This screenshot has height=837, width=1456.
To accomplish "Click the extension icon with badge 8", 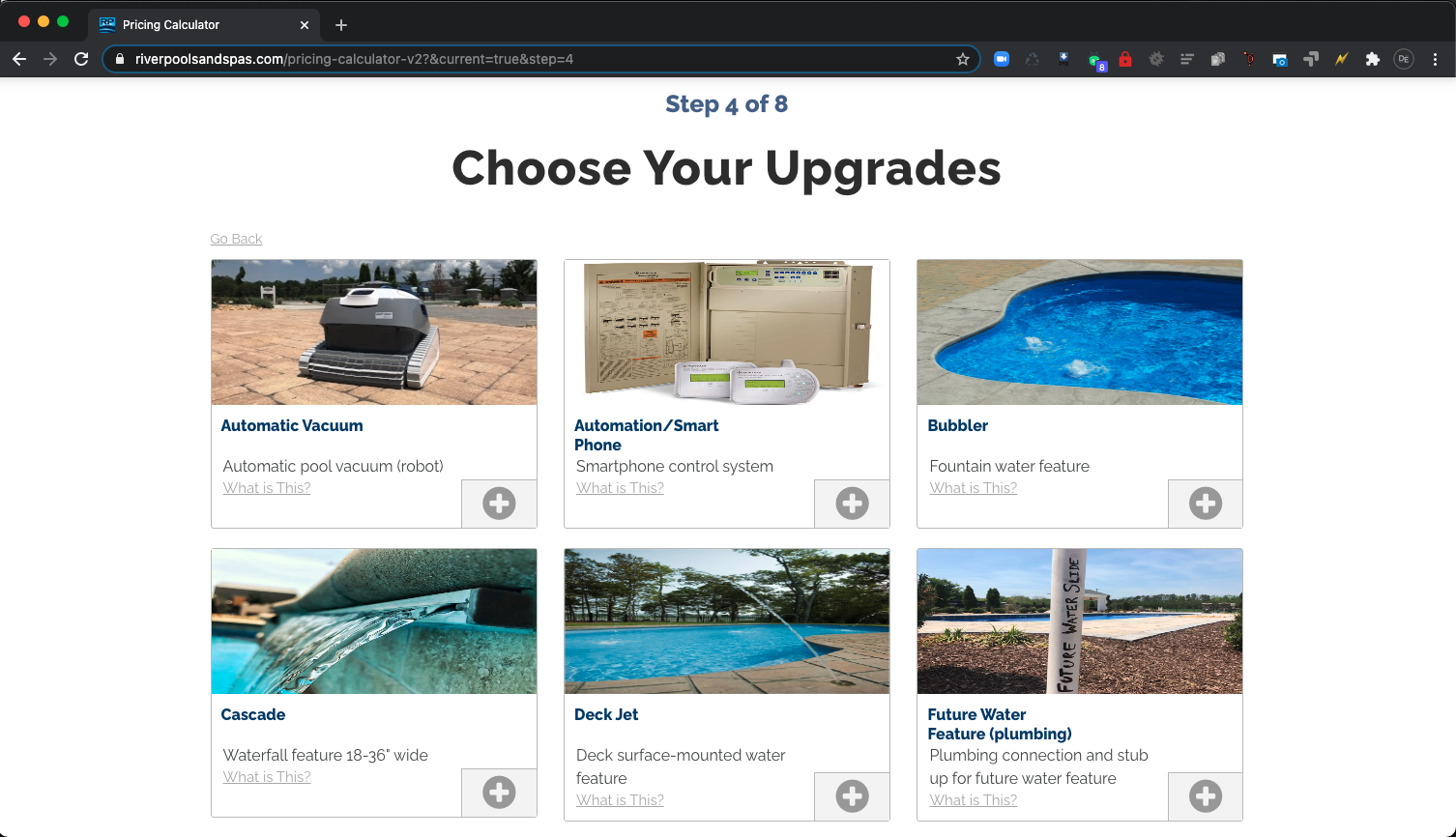I will [1095, 61].
